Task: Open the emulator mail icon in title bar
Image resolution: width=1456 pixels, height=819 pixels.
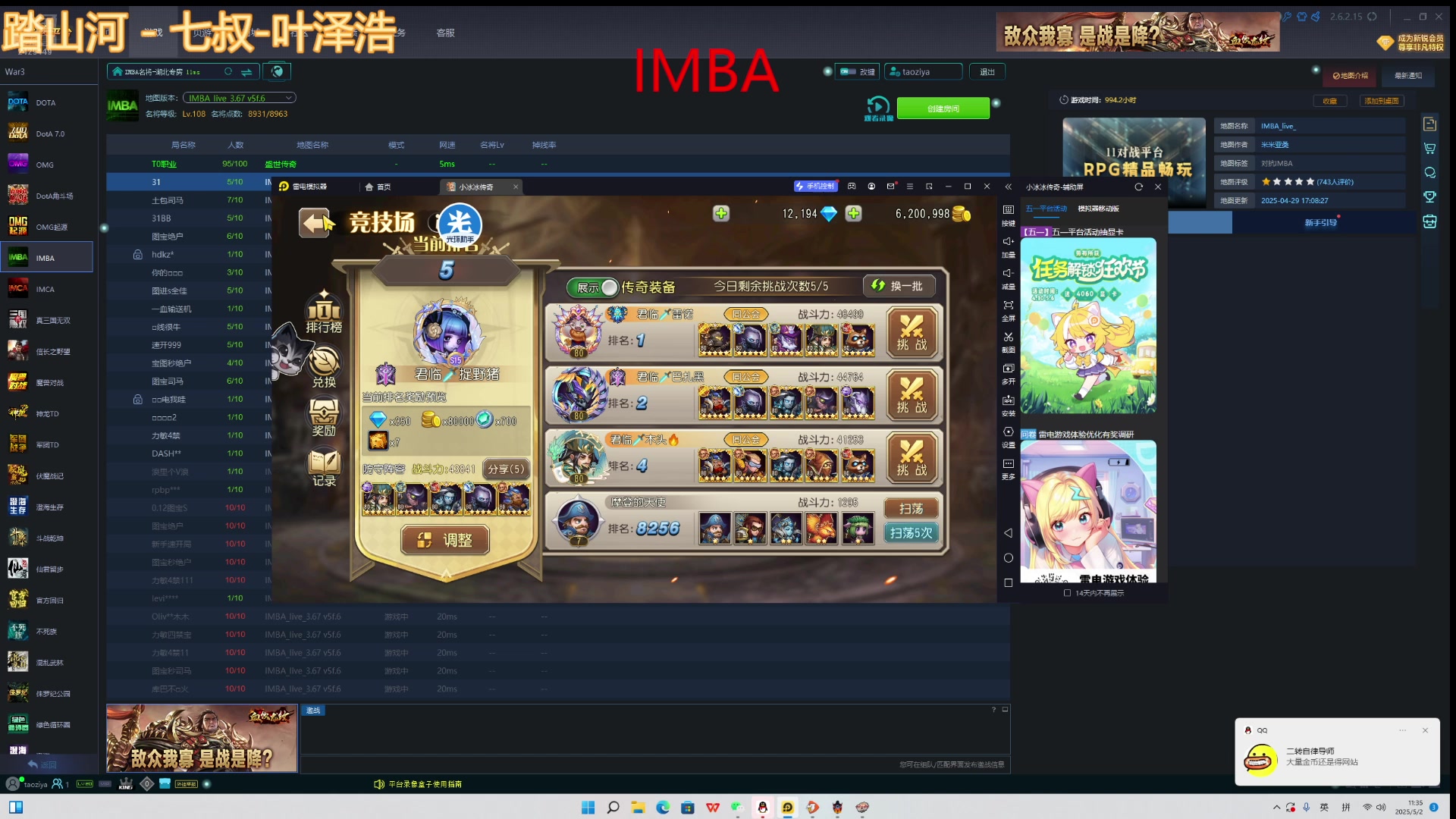Action: click(x=890, y=187)
